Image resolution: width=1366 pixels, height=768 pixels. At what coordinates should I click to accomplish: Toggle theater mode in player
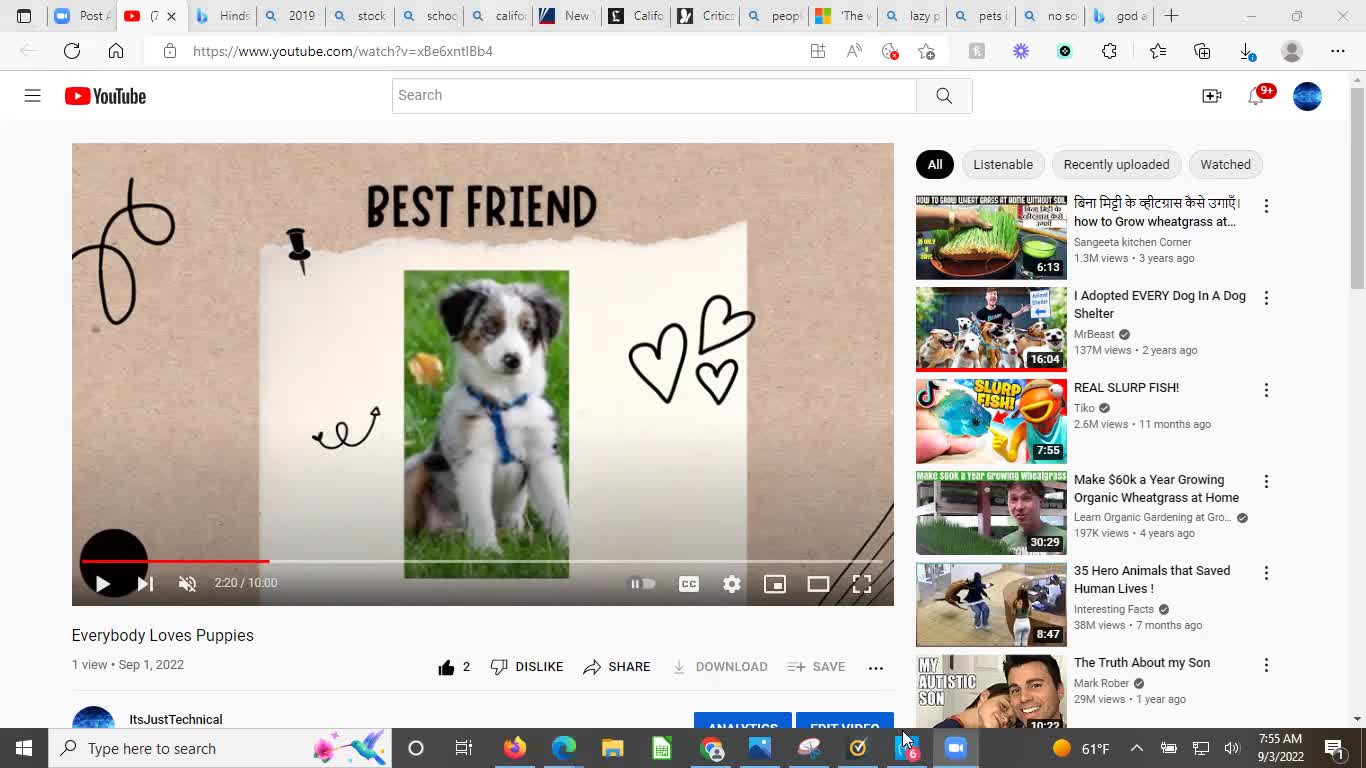point(818,584)
